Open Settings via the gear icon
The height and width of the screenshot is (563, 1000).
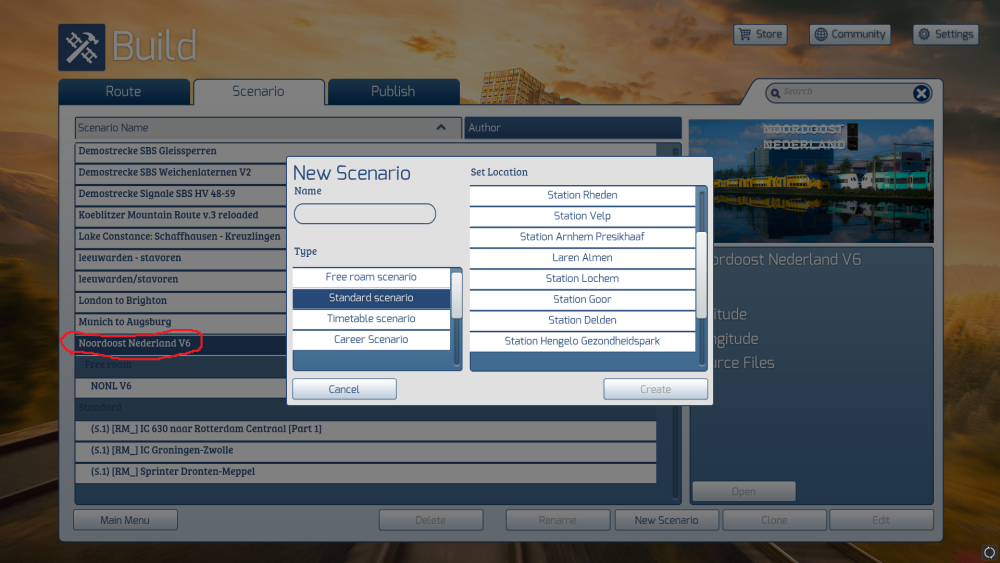point(925,34)
